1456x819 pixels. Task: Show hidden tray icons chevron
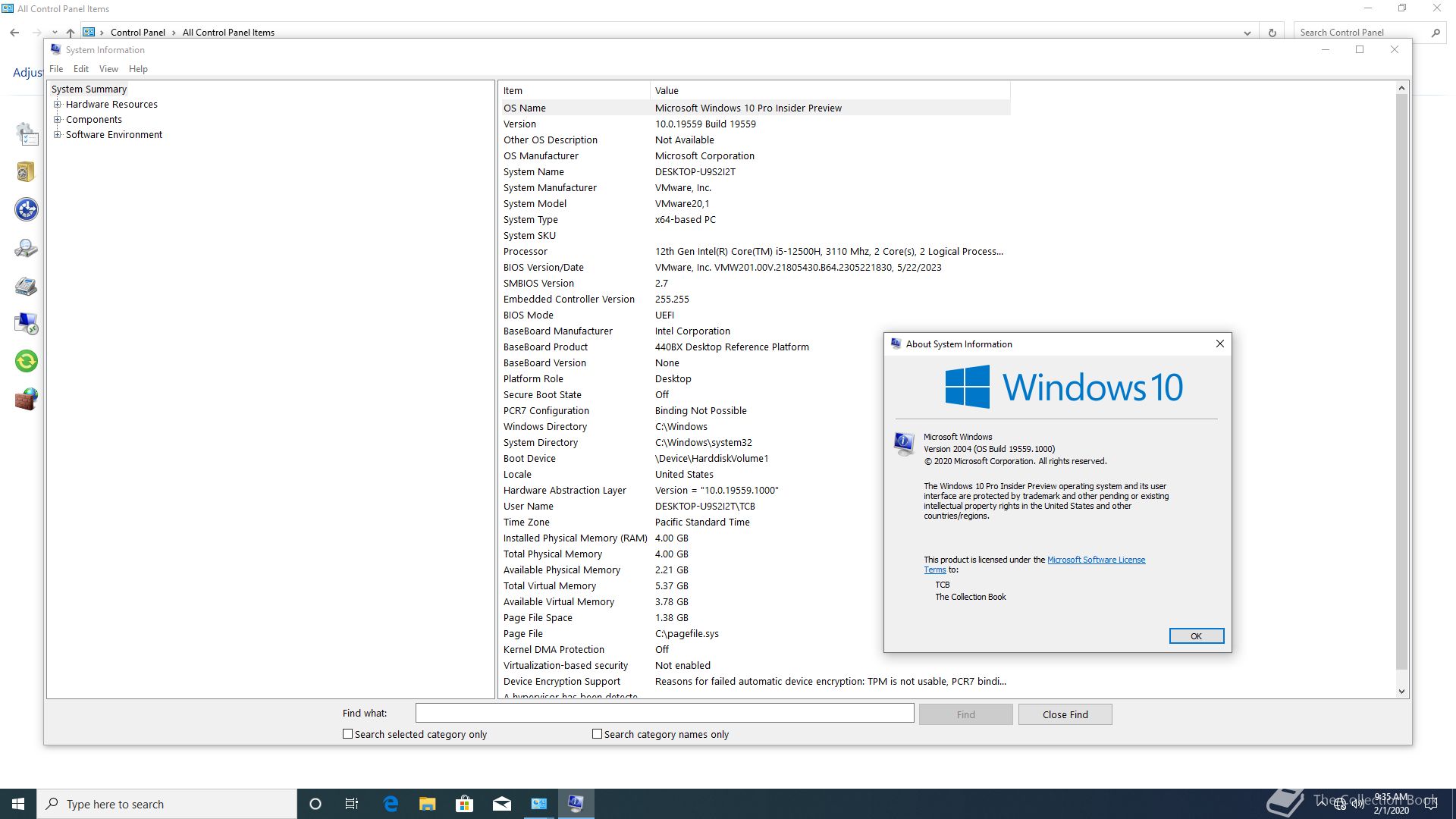click(1320, 804)
